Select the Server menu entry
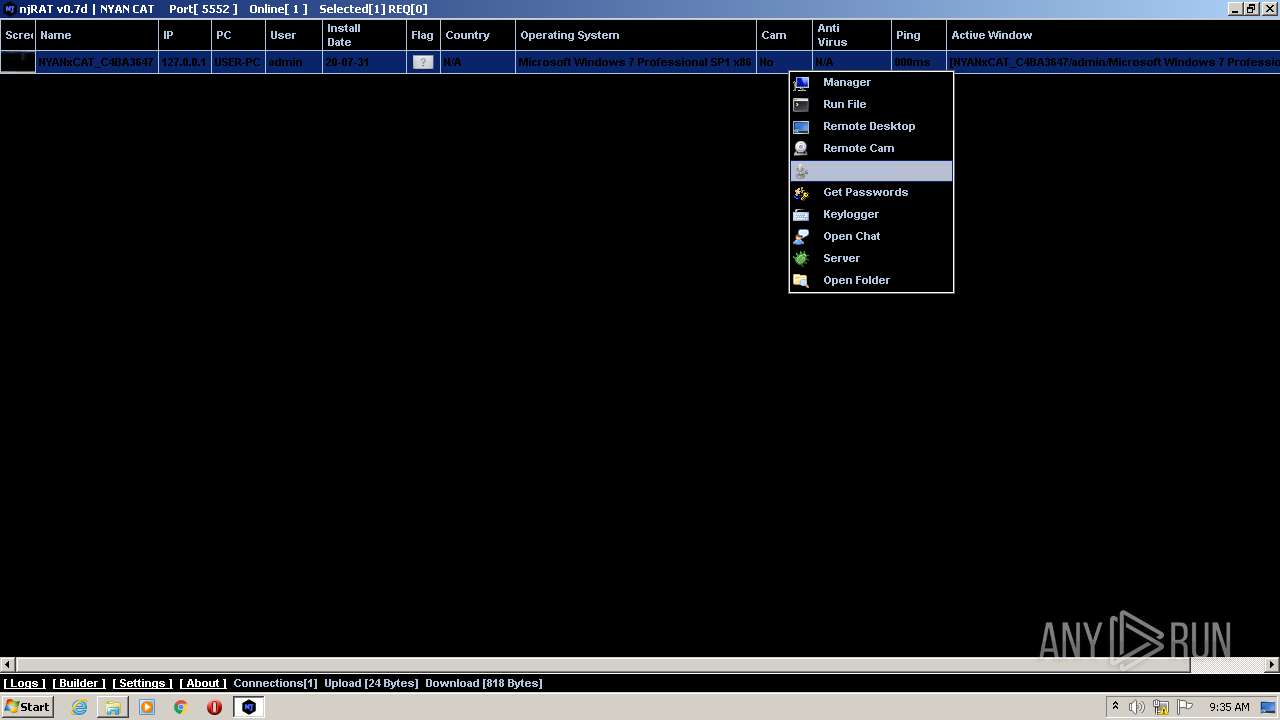The width and height of the screenshot is (1280, 720). (871, 258)
